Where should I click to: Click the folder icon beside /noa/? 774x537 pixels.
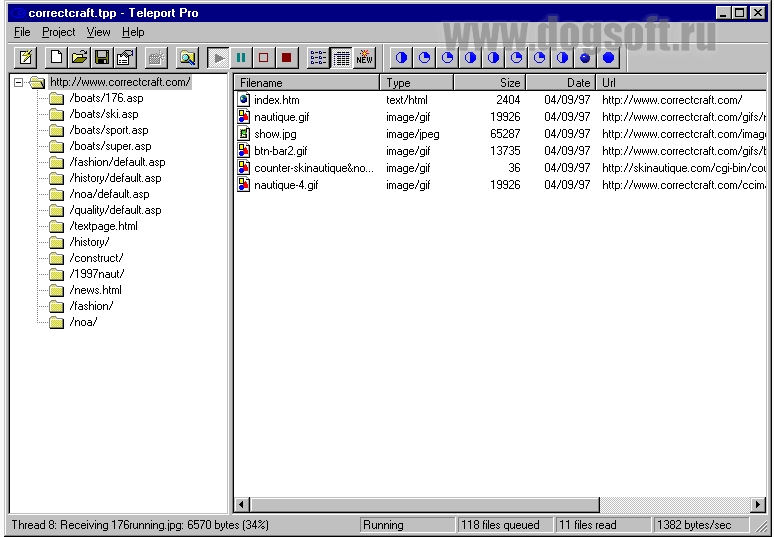(57, 322)
